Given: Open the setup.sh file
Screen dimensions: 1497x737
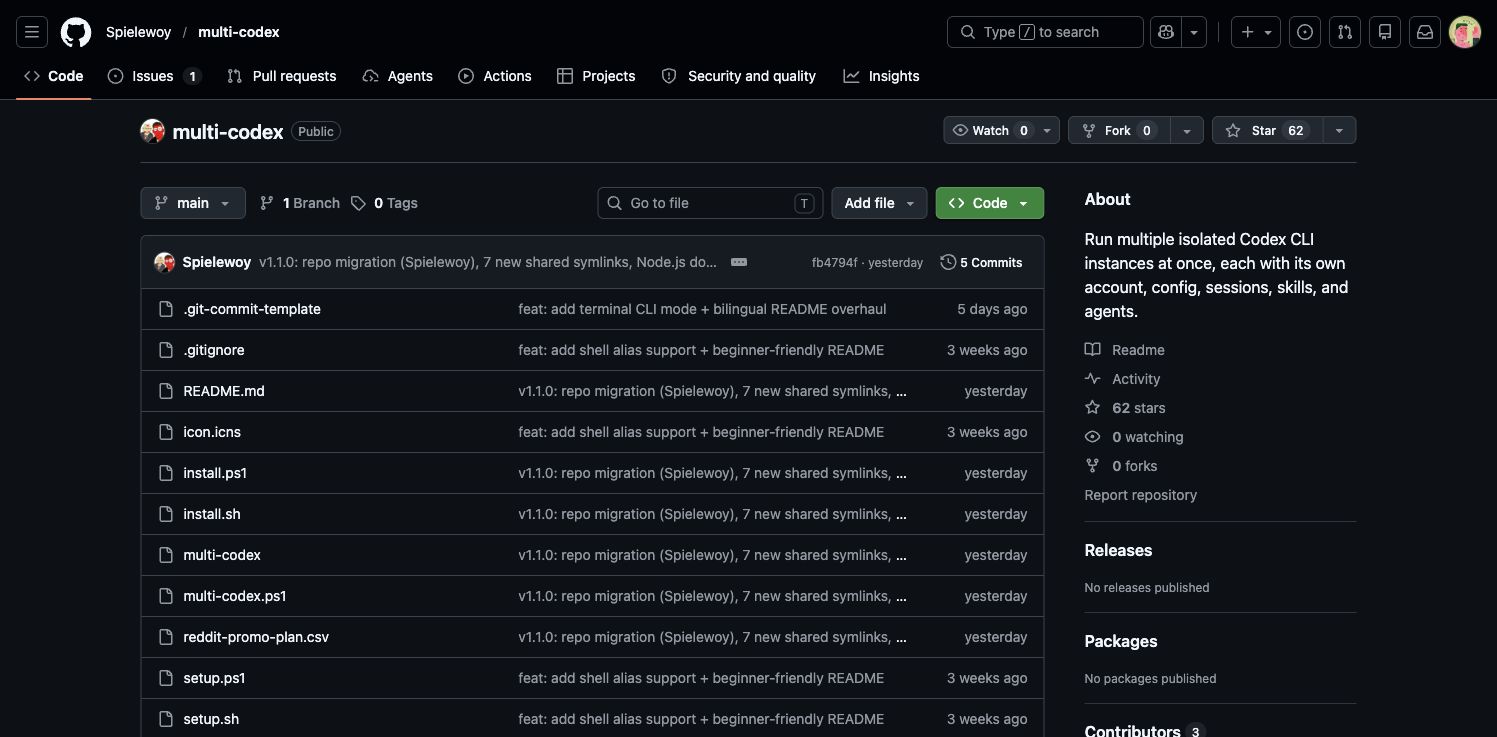Looking at the screenshot, I should pyautogui.click(x=211, y=719).
